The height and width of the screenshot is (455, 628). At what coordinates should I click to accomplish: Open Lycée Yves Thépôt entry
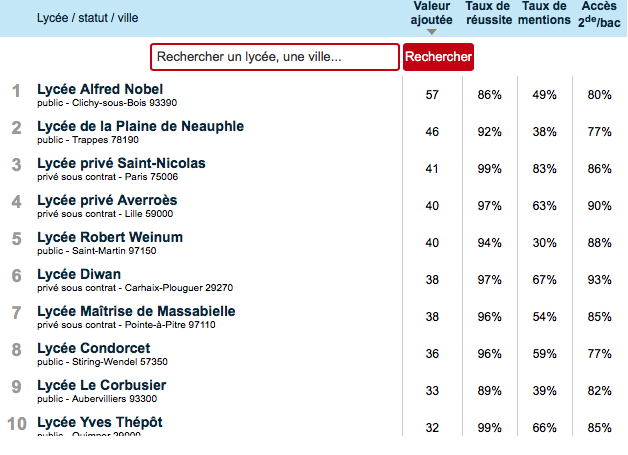point(100,422)
